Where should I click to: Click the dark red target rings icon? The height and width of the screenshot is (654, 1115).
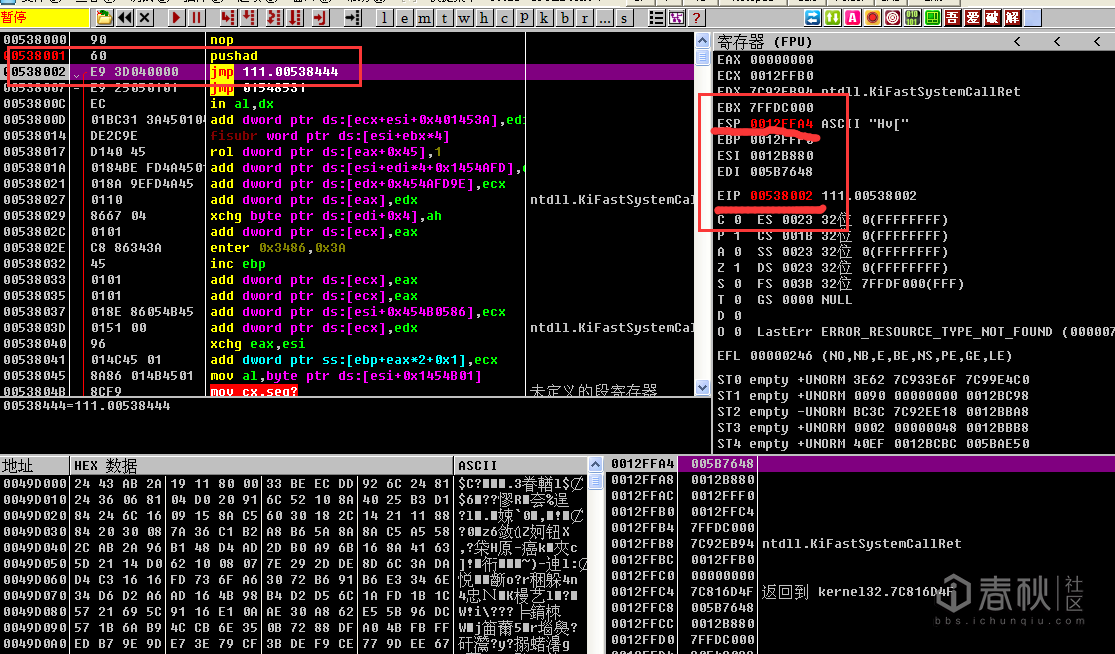tap(892, 17)
